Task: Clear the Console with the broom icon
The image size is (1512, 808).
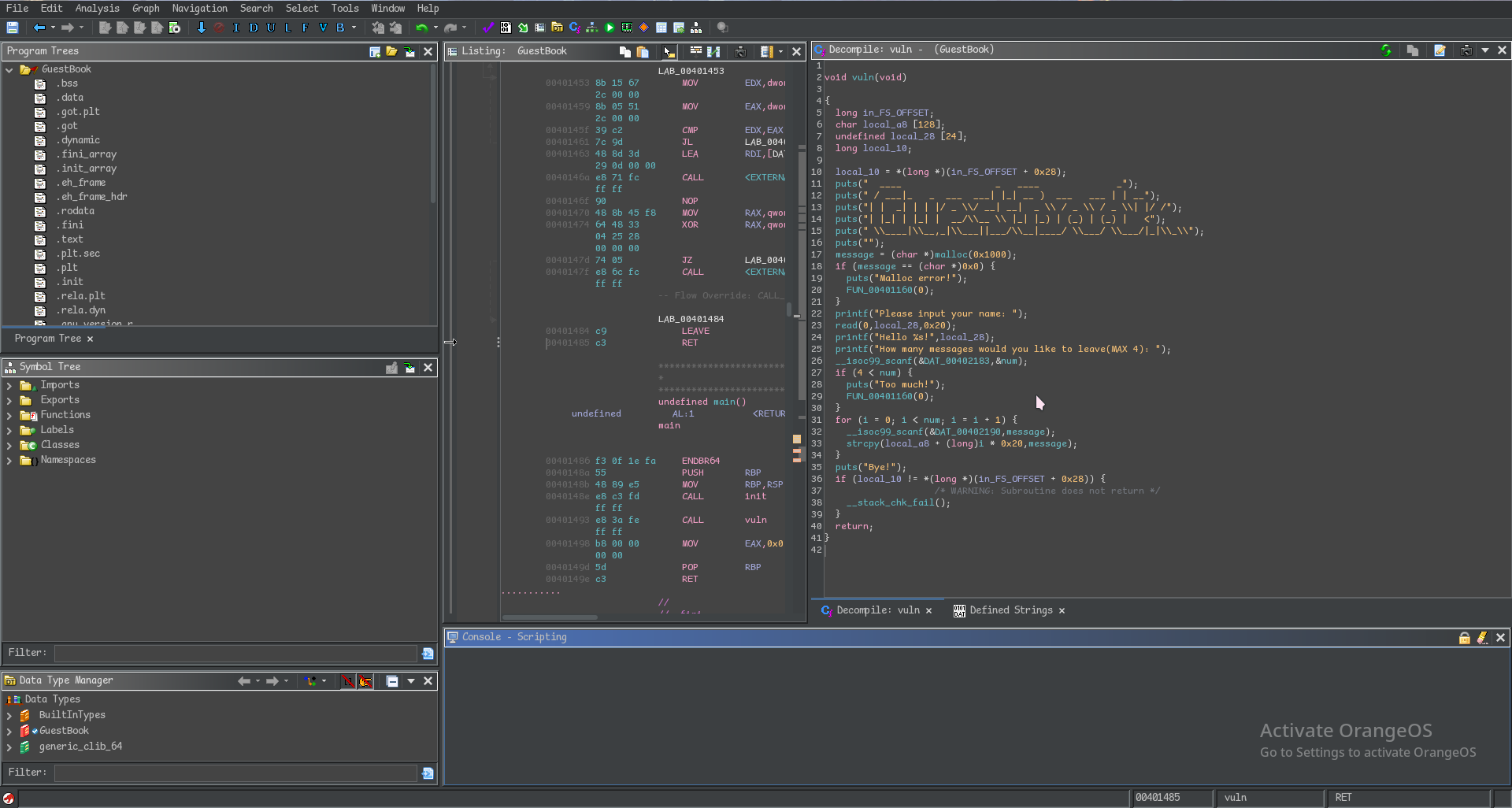Action: tap(1482, 638)
